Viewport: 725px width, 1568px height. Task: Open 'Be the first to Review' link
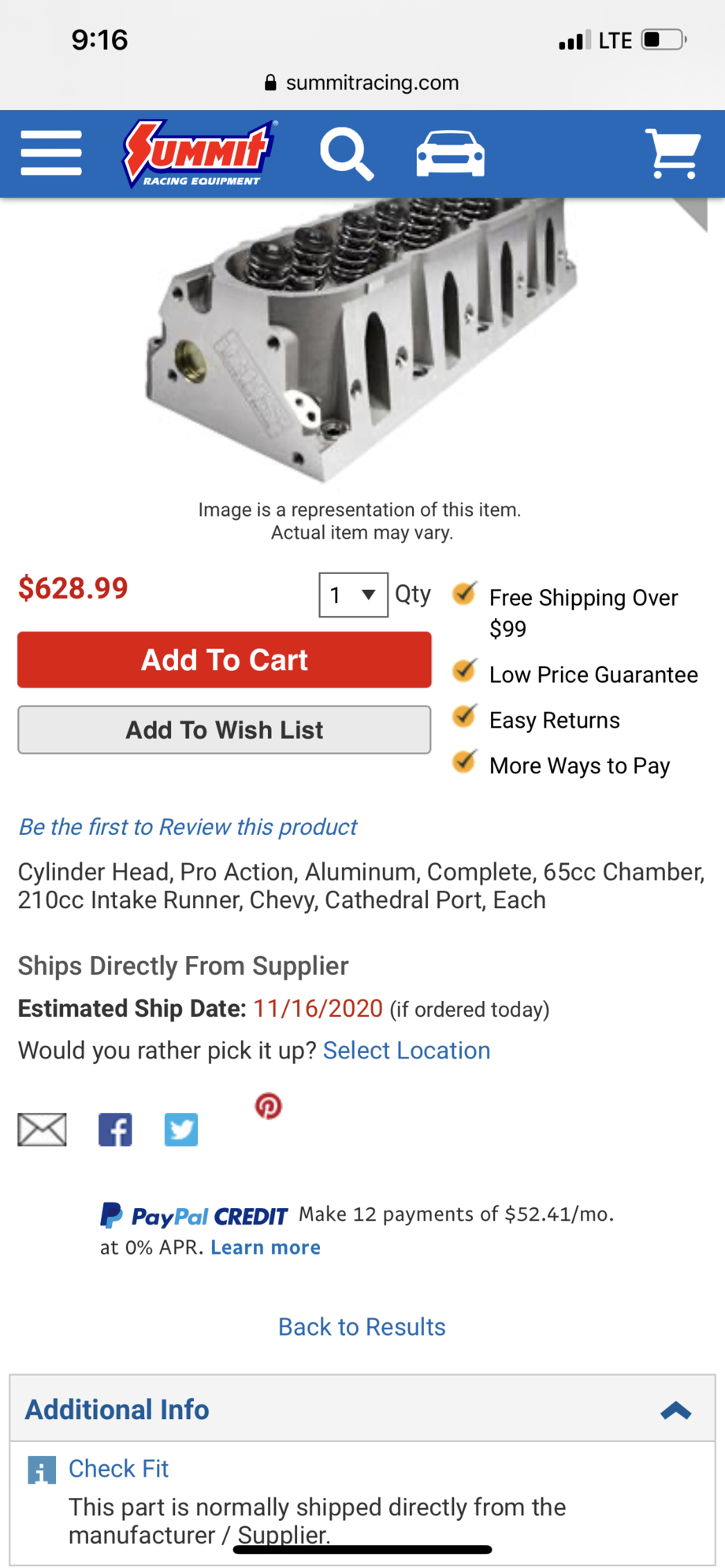point(188,827)
